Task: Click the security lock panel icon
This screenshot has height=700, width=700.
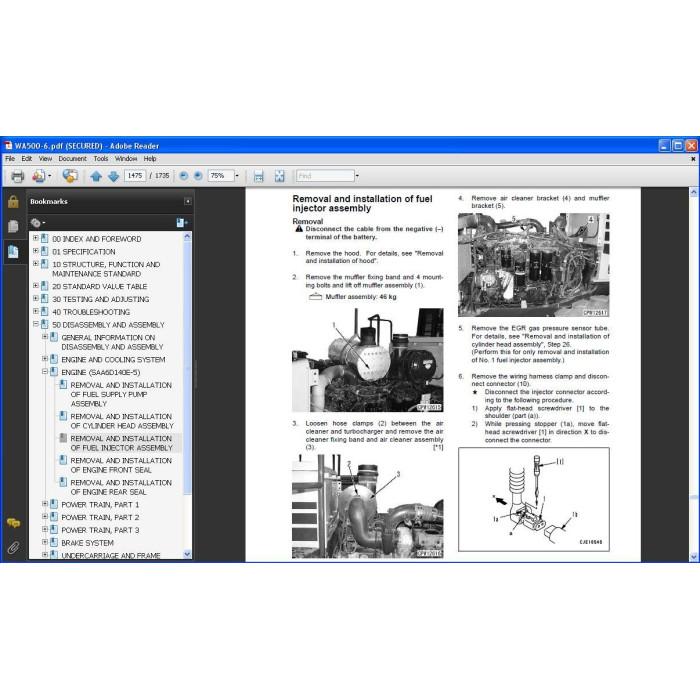Action: 13,202
